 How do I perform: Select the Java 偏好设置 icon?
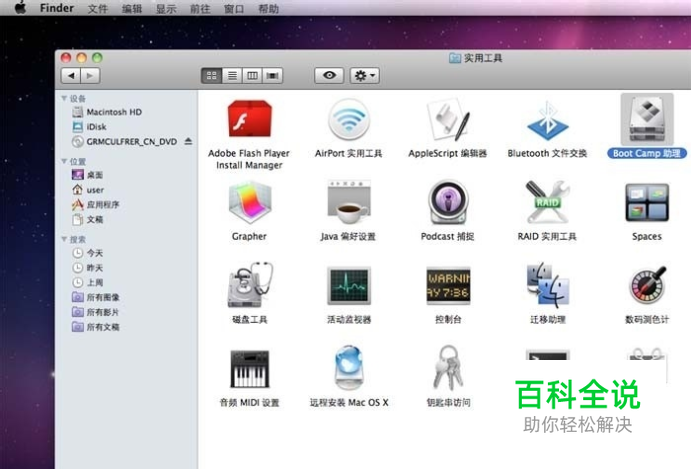pos(349,203)
